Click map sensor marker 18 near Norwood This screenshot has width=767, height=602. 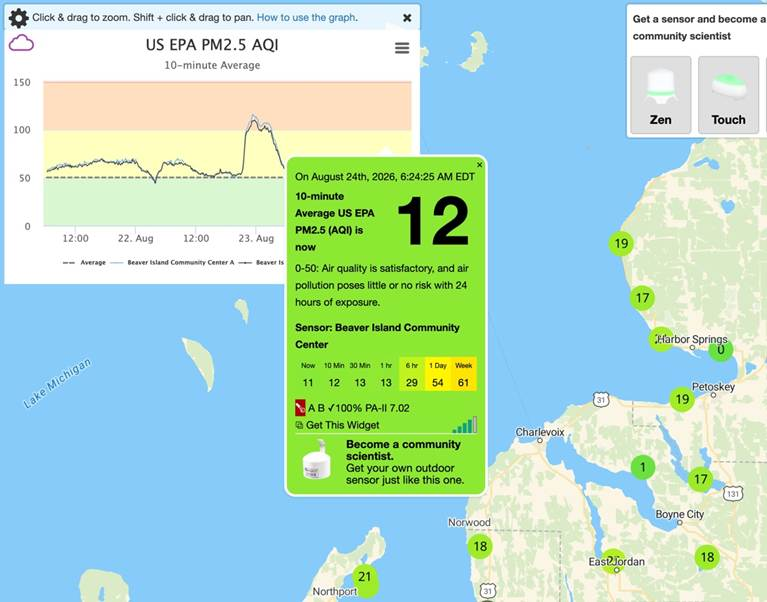pos(480,546)
